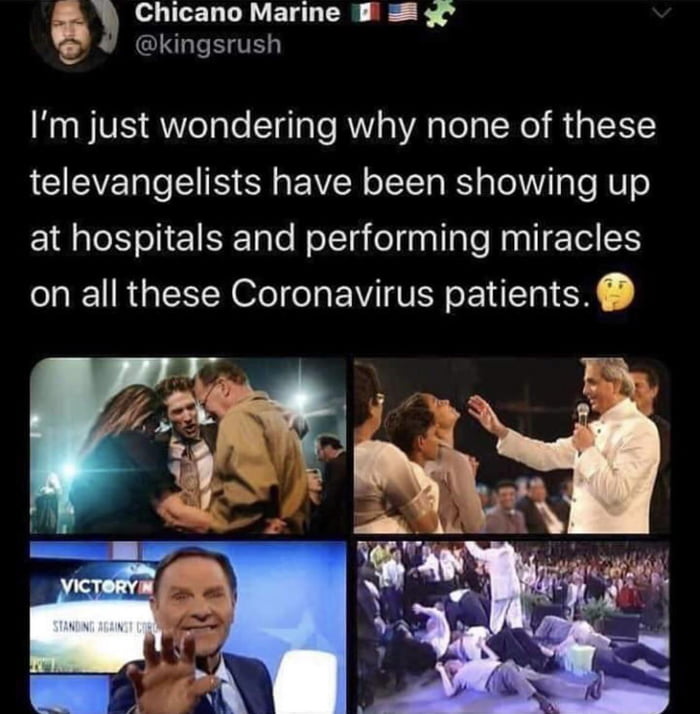The height and width of the screenshot is (714, 700).
Task: Open the bottom-right crowd on floor photo
Action: 511,628
